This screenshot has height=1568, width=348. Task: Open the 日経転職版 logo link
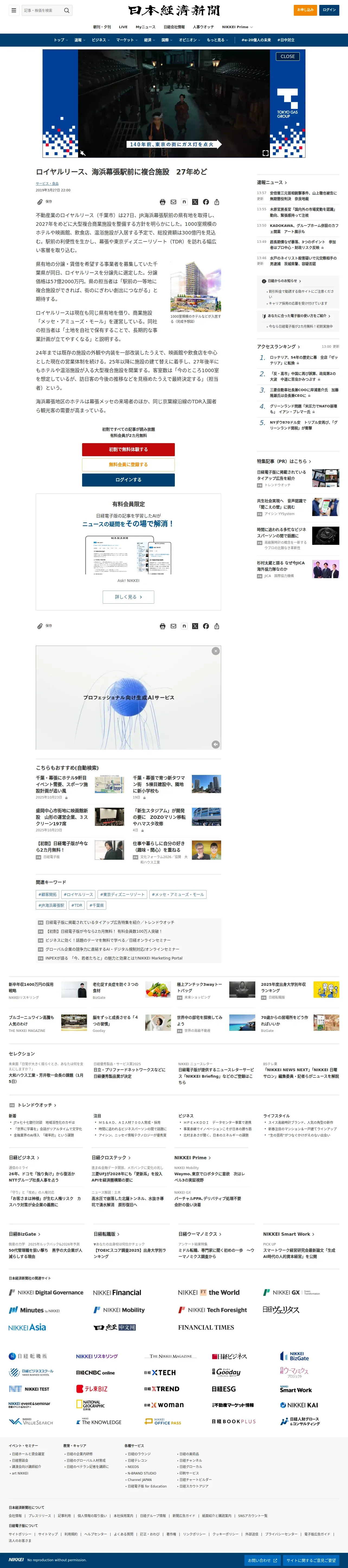pyautogui.click(x=27, y=1356)
